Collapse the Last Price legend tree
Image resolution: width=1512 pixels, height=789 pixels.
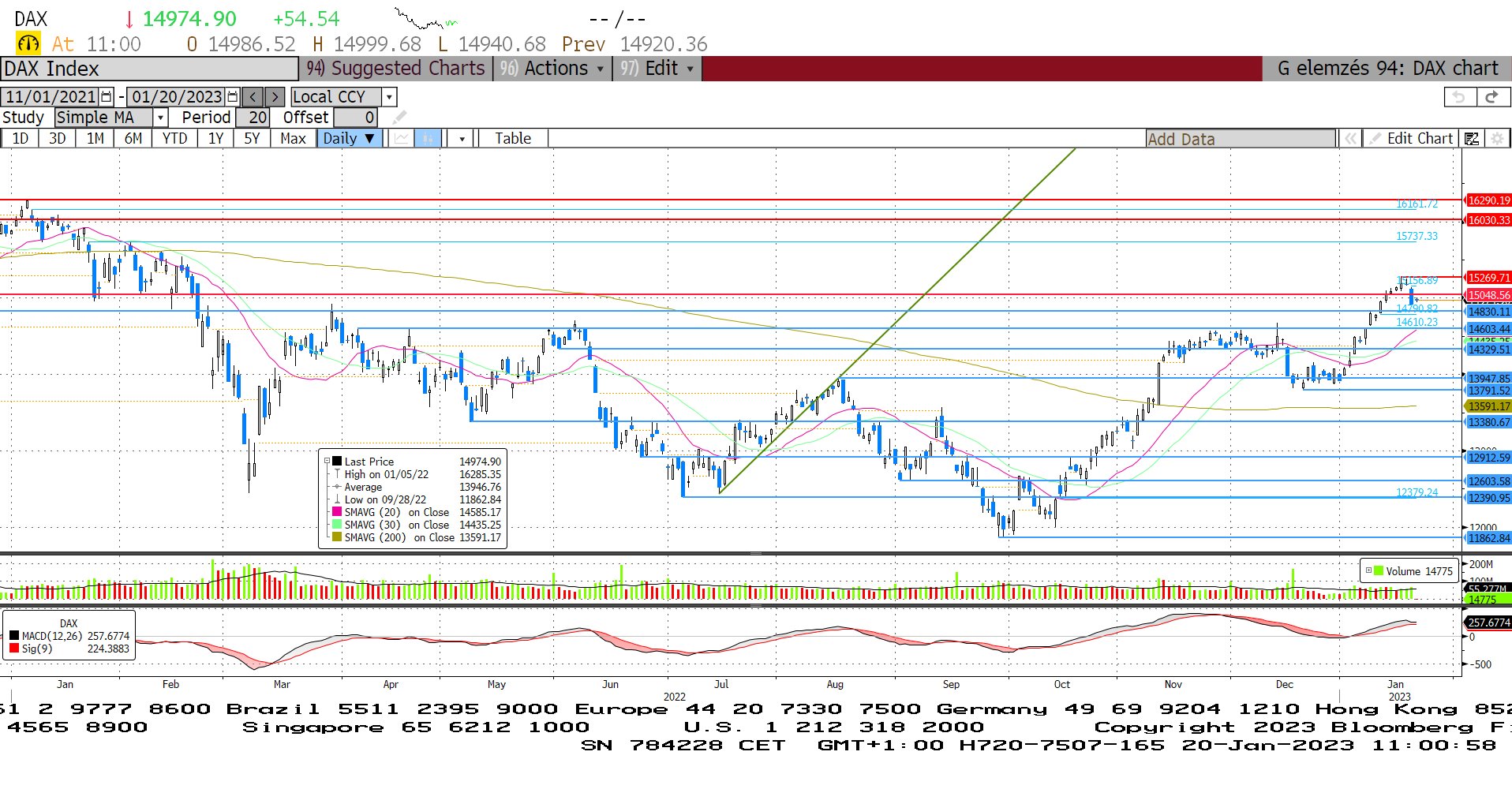click(327, 462)
